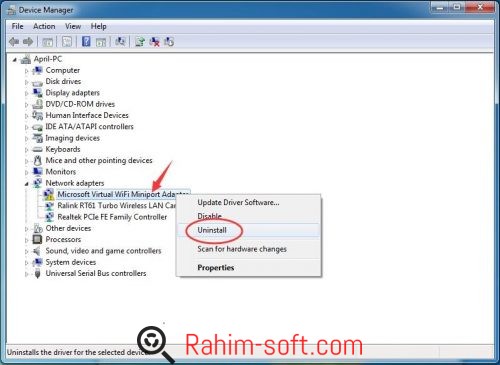
Task: Select Realtek PCIe FE Family Controller
Action: [x=112, y=217]
